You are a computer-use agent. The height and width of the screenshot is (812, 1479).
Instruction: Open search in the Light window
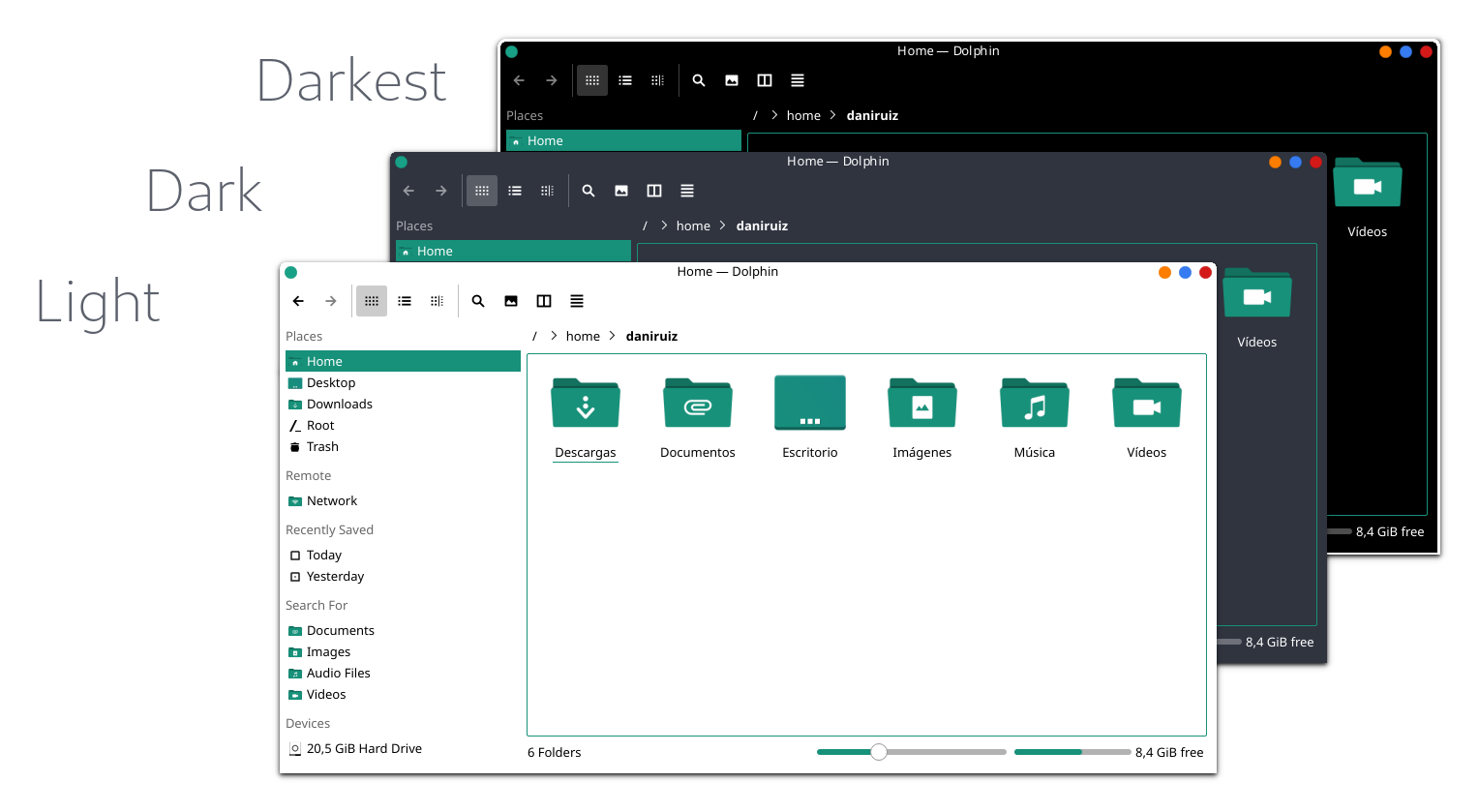[x=478, y=301]
